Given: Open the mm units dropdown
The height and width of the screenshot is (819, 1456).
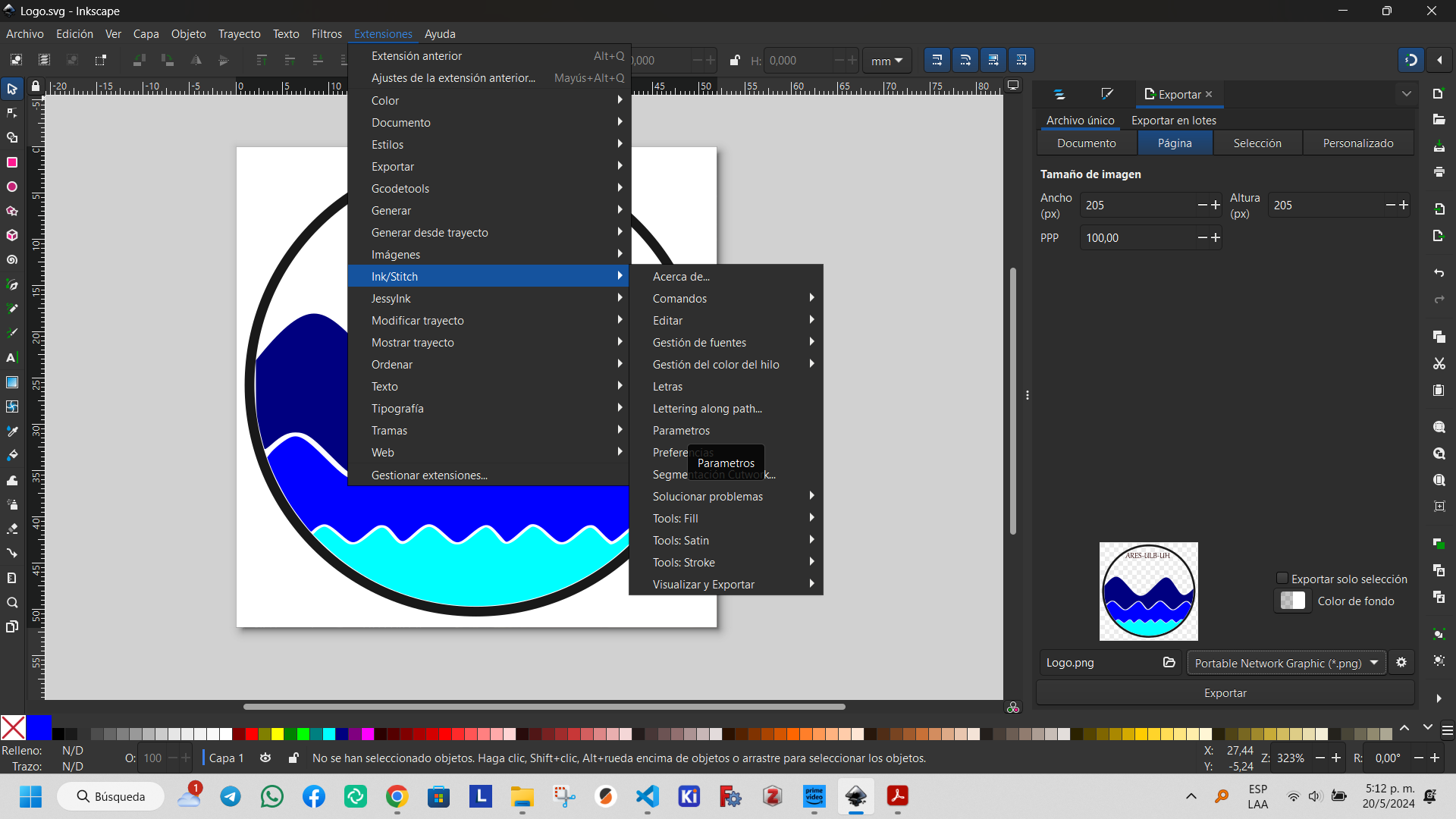Looking at the screenshot, I should [886, 61].
